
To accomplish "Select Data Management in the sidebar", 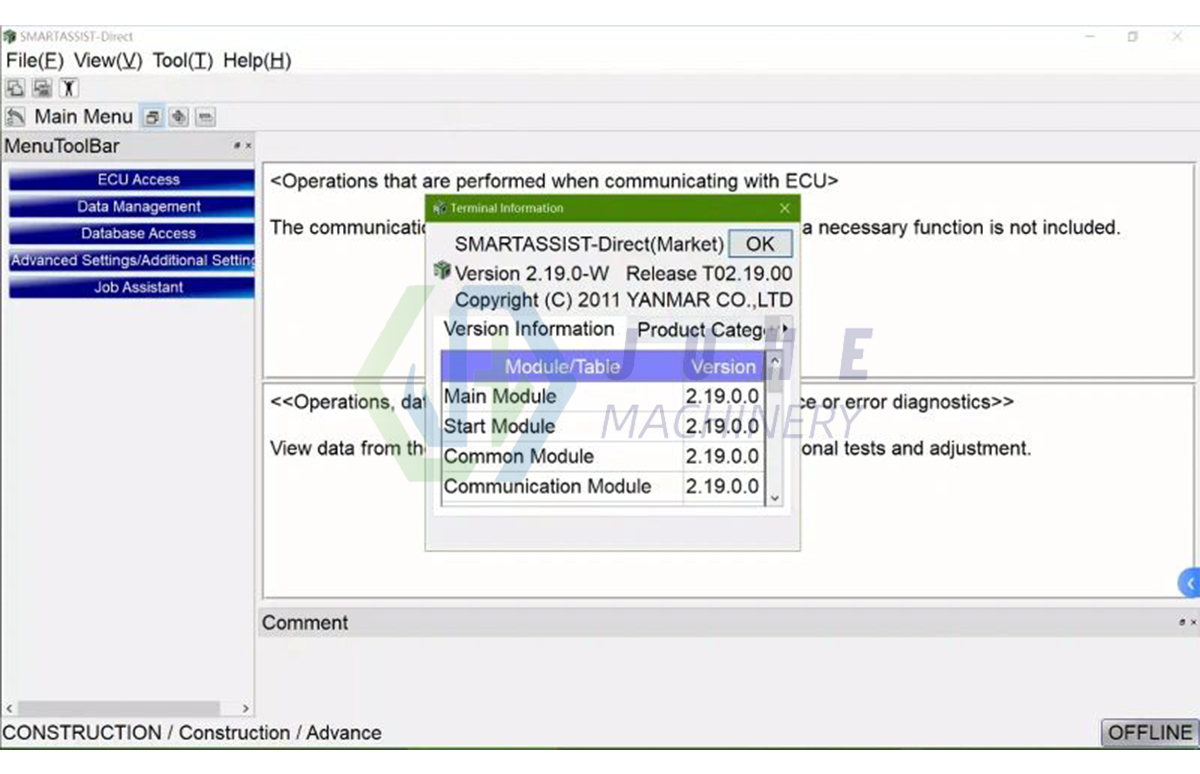I will [x=139, y=206].
